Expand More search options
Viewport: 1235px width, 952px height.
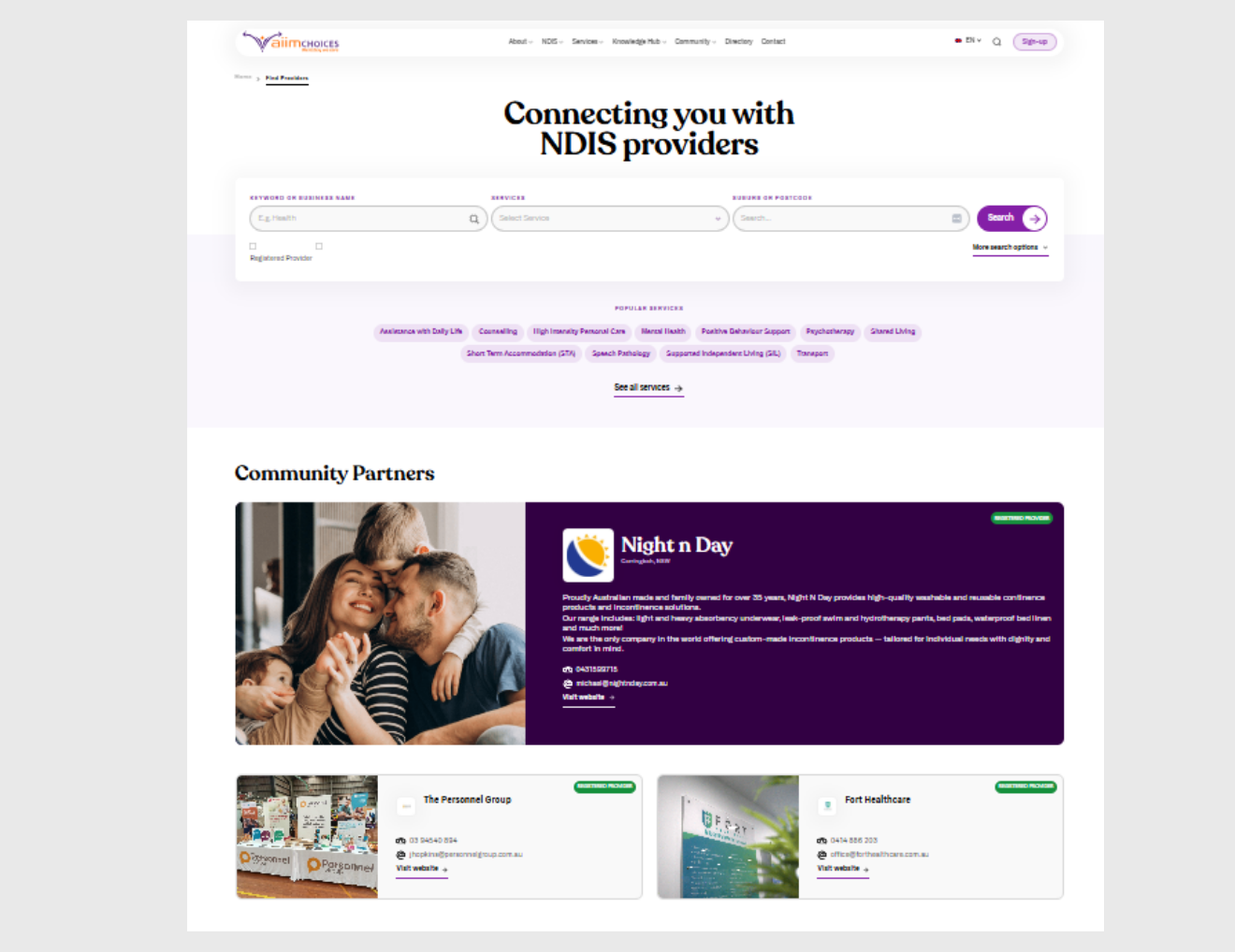[1010, 248]
